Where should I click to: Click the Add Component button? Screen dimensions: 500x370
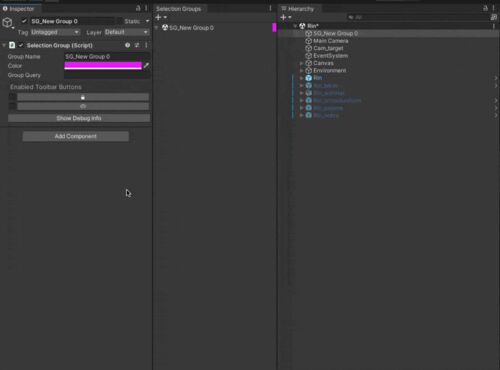[76, 136]
